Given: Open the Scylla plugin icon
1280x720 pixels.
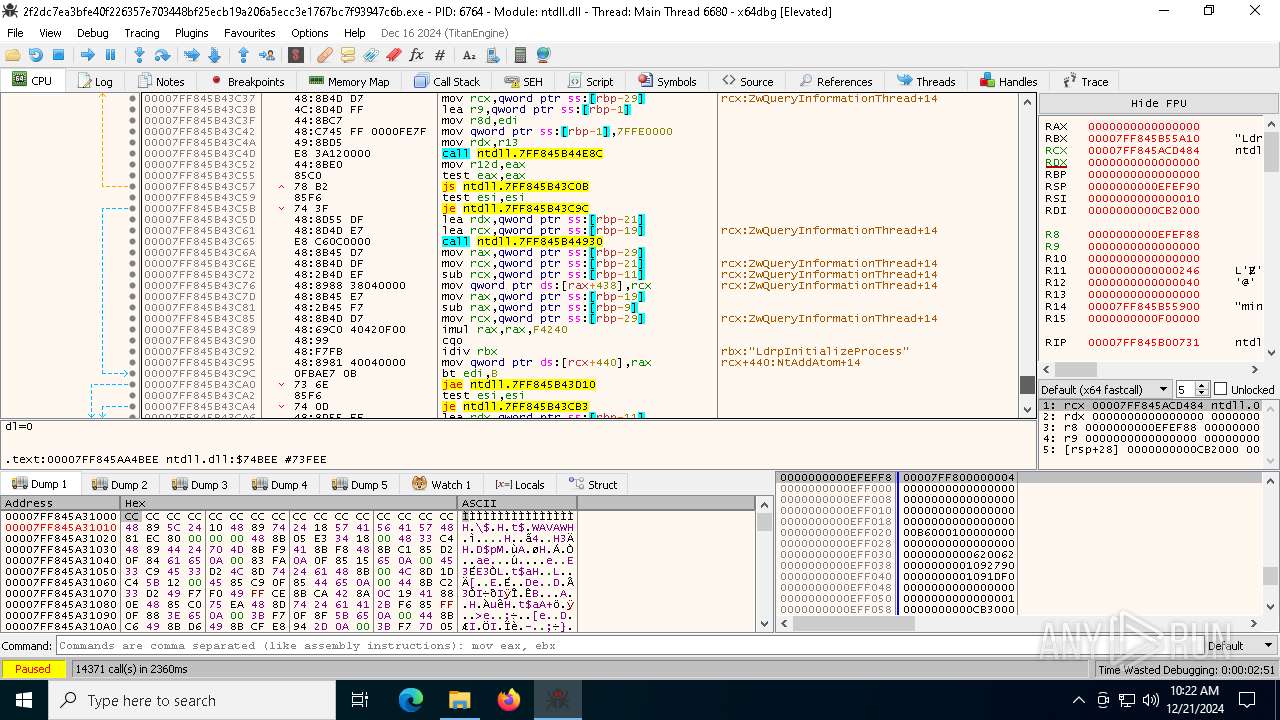Looking at the screenshot, I should coord(295,55).
